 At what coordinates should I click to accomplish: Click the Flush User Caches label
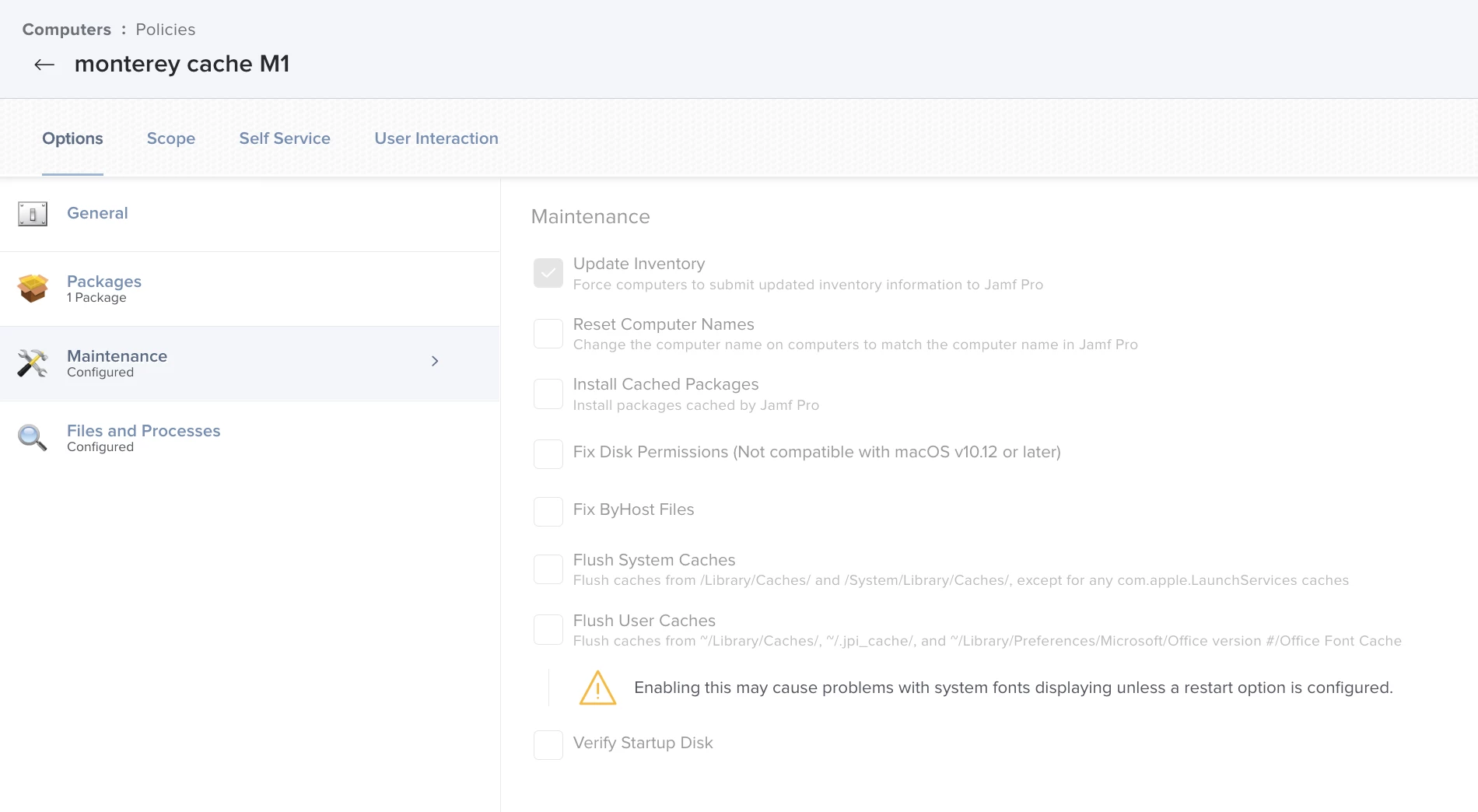pos(644,621)
